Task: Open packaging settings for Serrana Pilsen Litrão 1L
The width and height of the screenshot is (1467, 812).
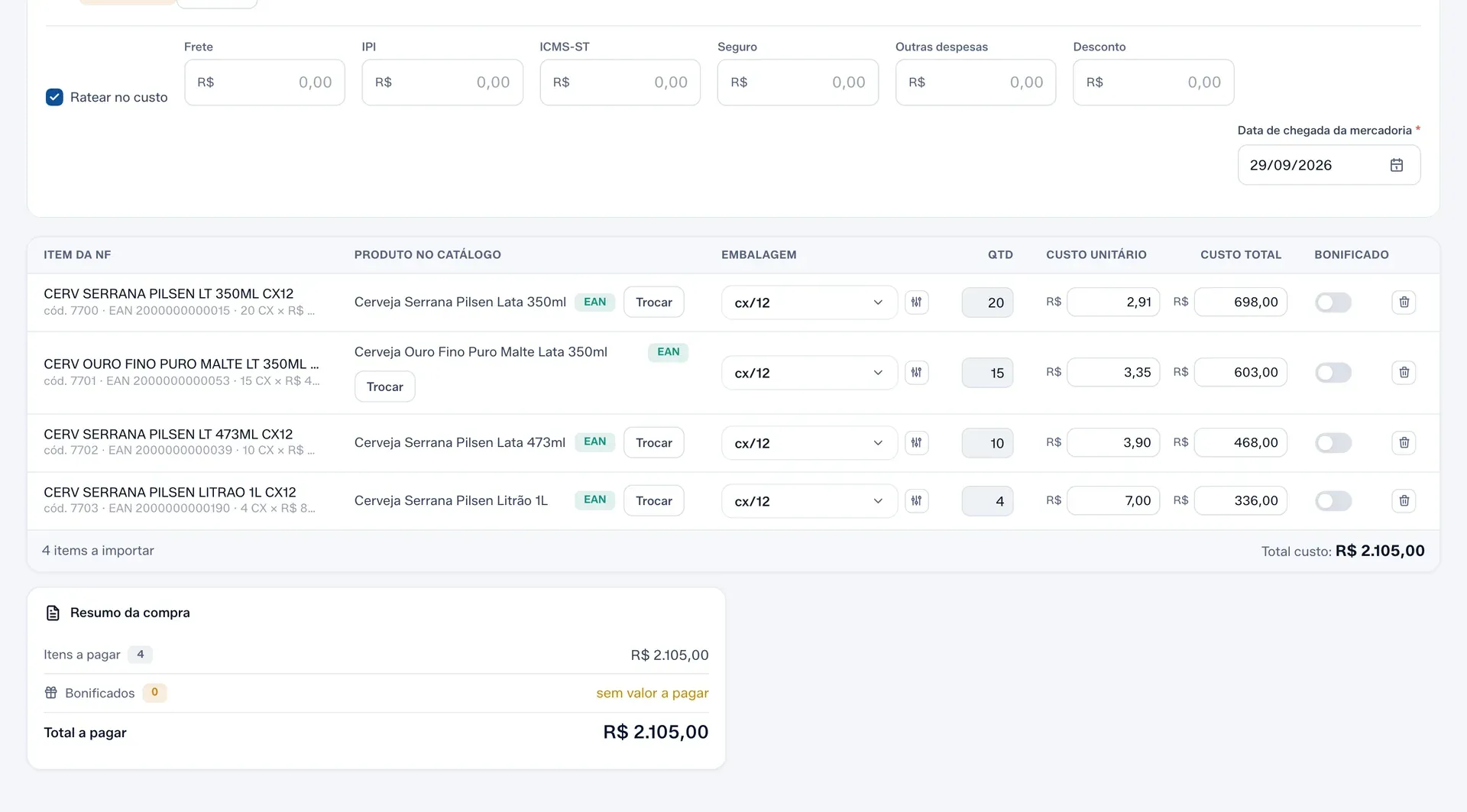Action: click(x=916, y=501)
